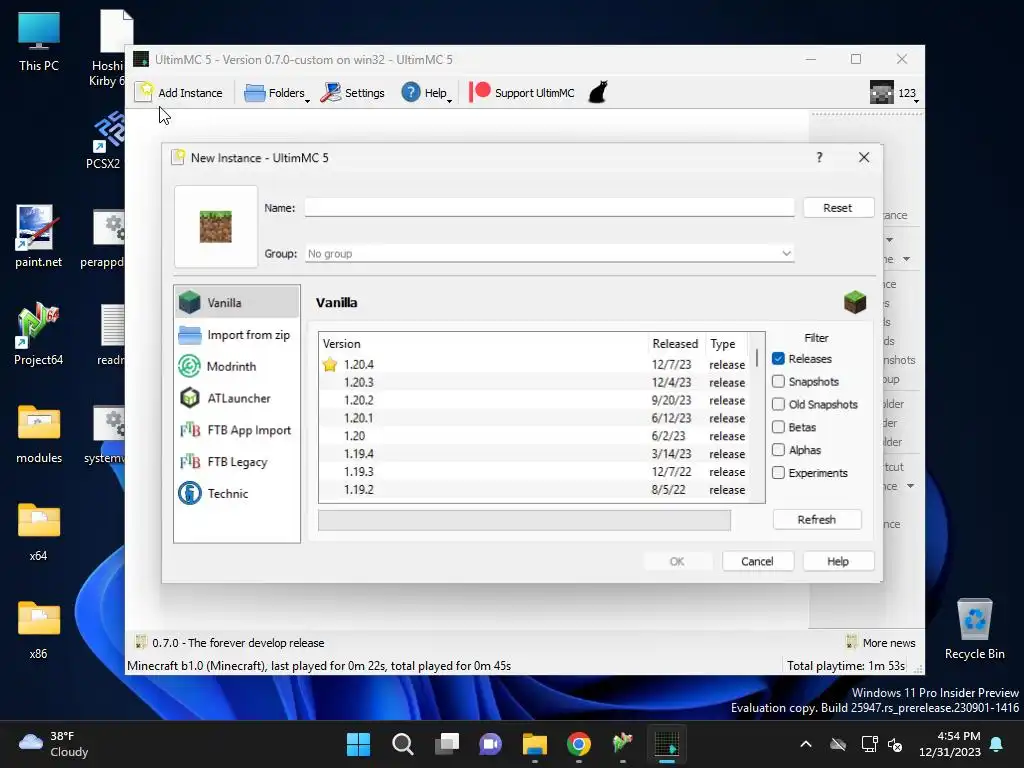
Task: Select FTB Legacy source
Action: coord(237,462)
